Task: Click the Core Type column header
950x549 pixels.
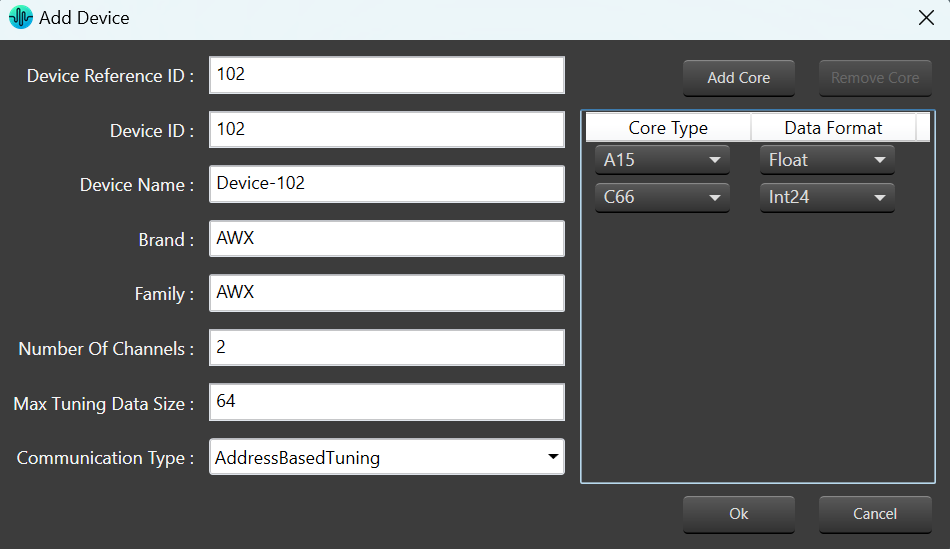Action: pyautogui.click(x=668, y=128)
